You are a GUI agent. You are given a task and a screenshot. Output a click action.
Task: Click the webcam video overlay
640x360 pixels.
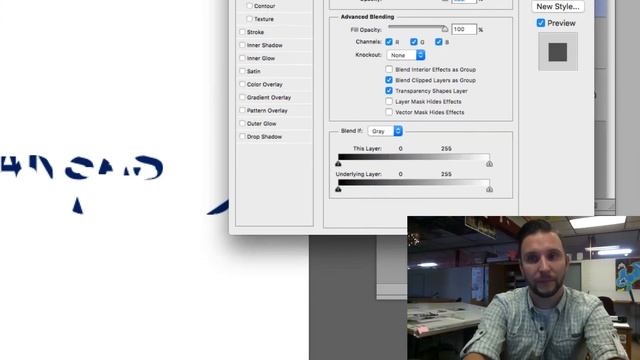(524, 288)
